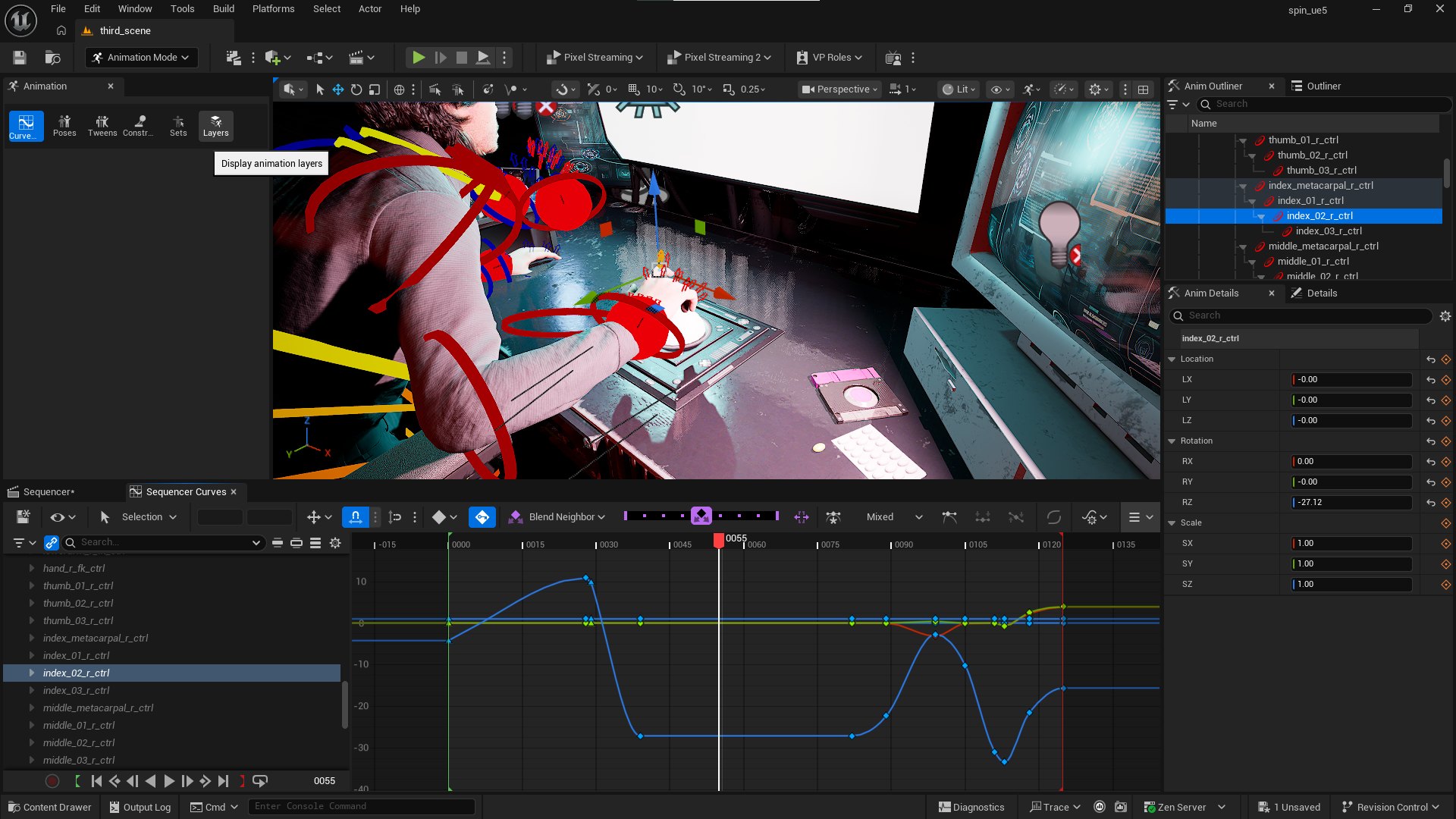Collapse the Location section
The height and width of the screenshot is (819, 1456).
coord(1172,359)
